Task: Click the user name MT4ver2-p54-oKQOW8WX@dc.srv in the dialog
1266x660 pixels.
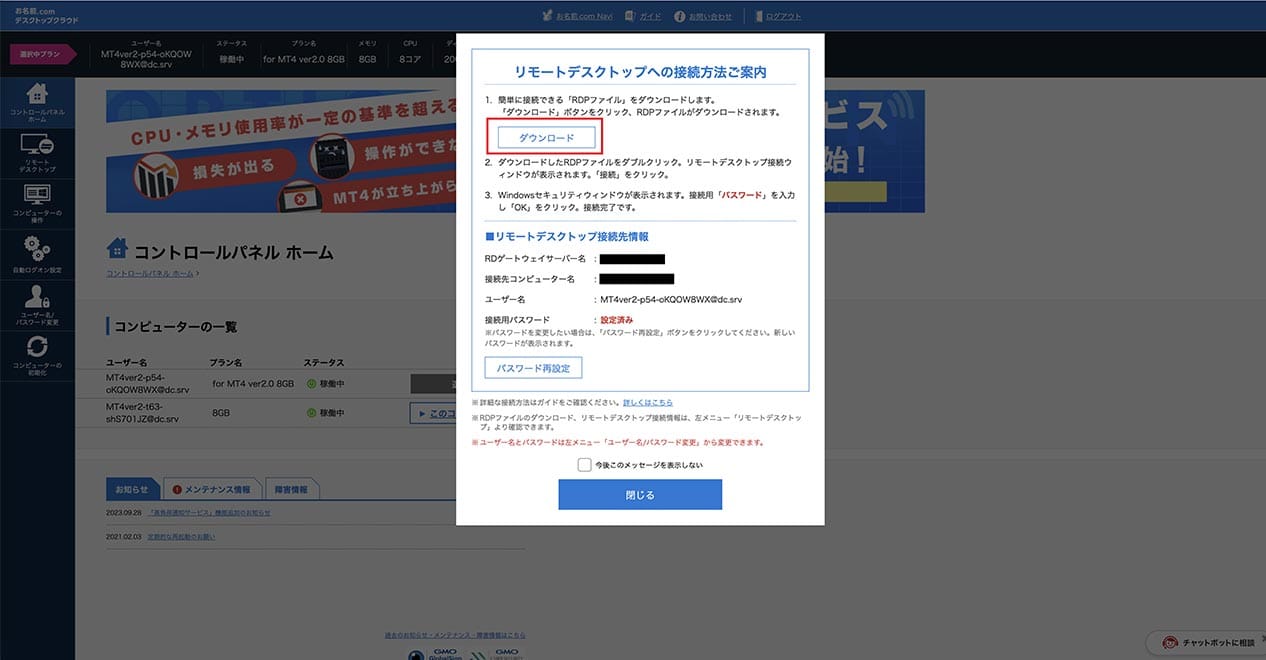Action: click(x=671, y=299)
